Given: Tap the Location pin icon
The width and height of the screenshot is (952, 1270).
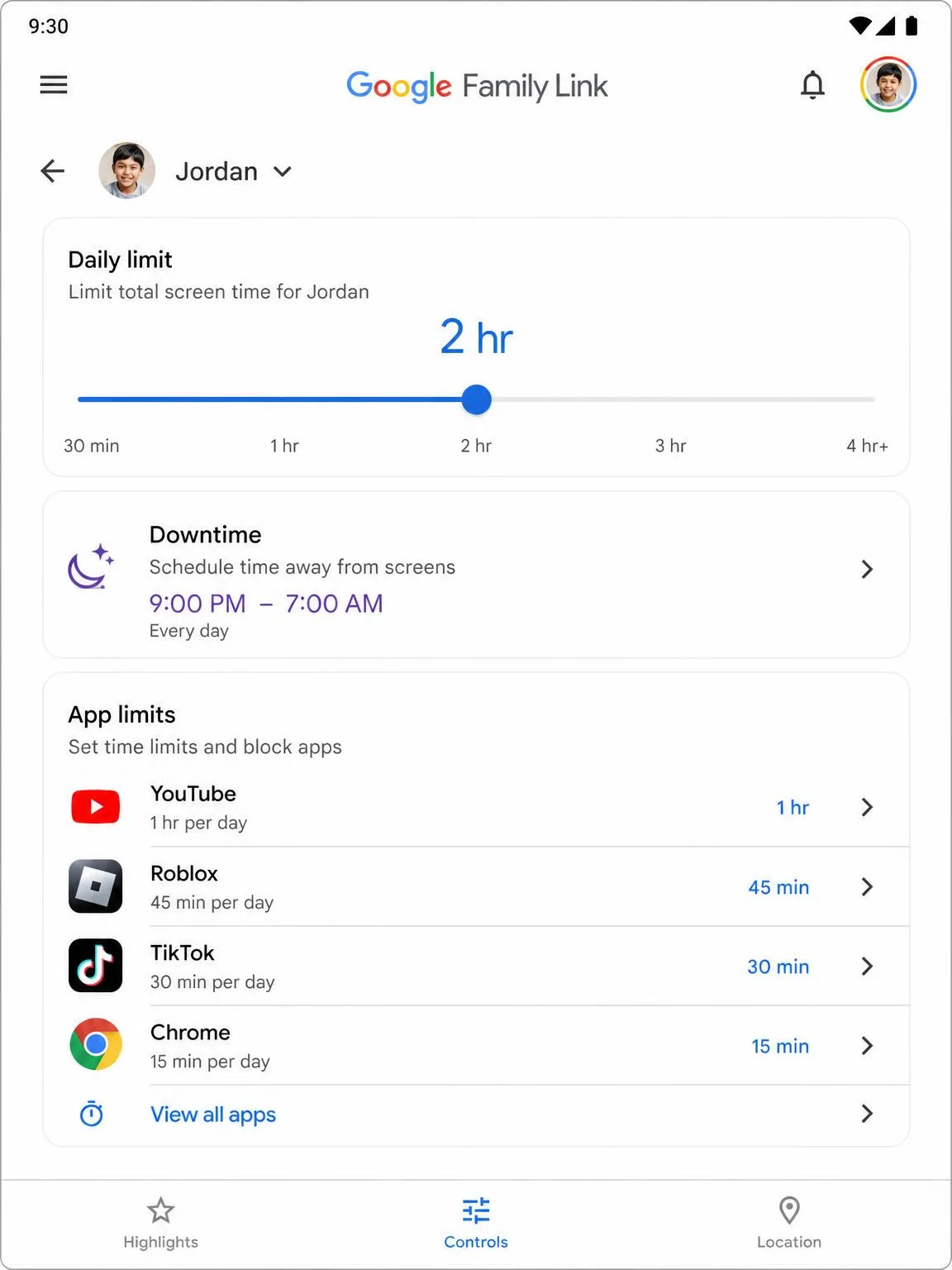Looking at the screenshot, I should (x=790, y=1210).
